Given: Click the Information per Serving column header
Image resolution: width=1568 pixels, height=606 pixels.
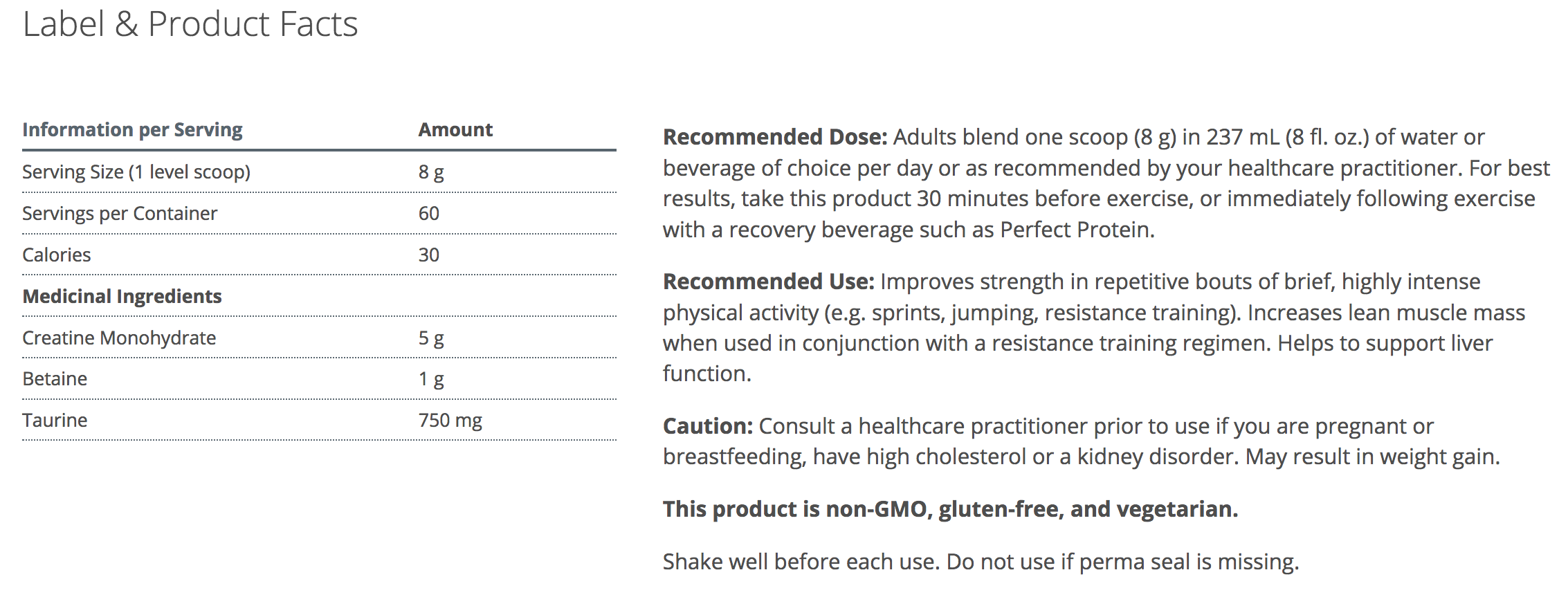Looking at the screenshot, I should pos(132,130).
